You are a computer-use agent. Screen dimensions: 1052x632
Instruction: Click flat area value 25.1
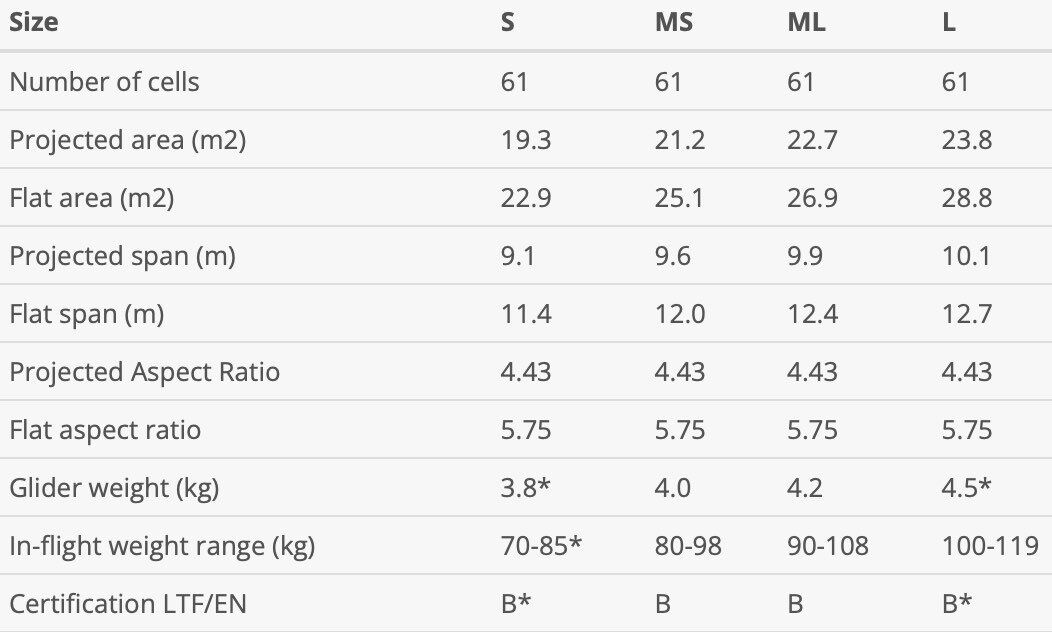[x=679, y=198]
